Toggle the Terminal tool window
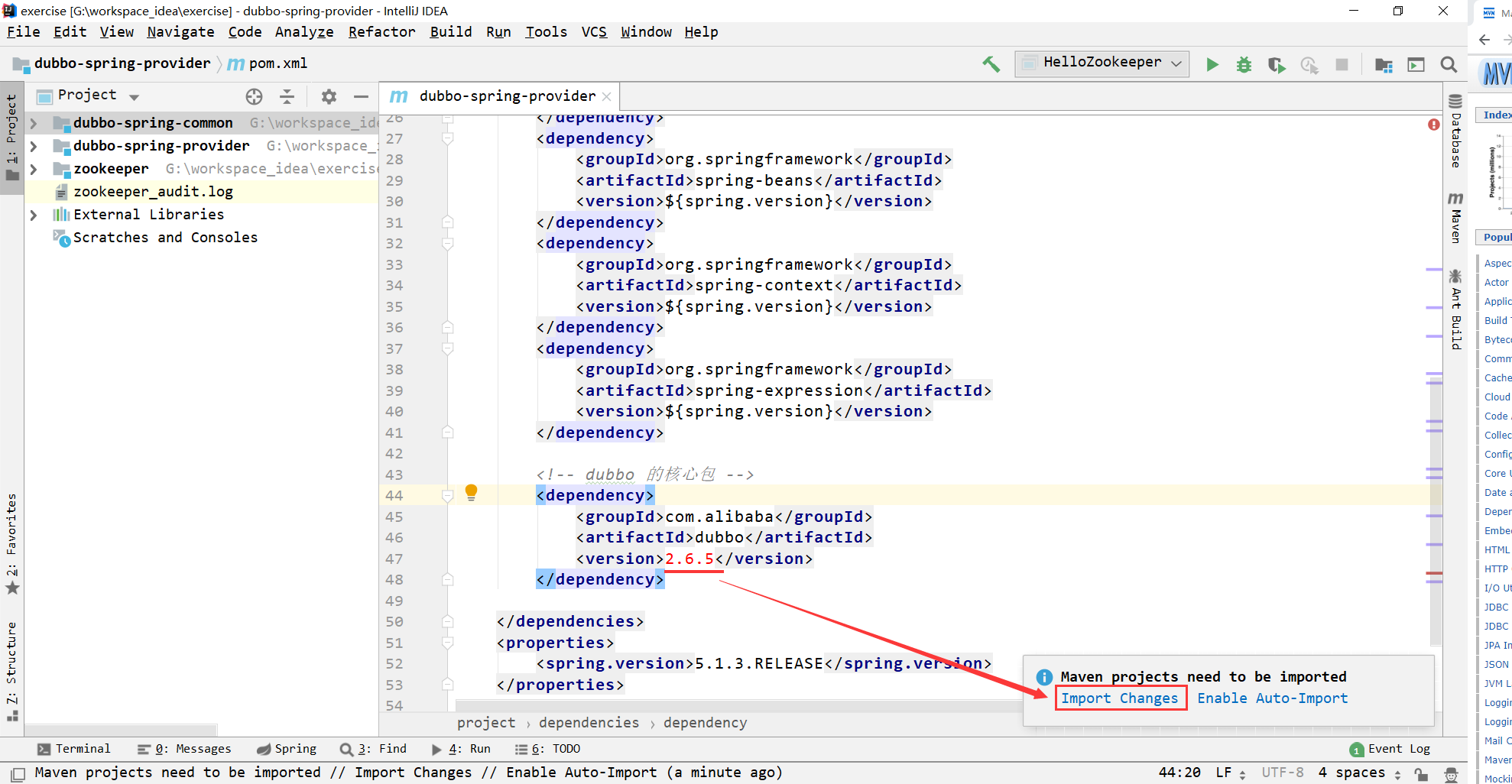Screen dimensions: 1512x784 [74, 749]
